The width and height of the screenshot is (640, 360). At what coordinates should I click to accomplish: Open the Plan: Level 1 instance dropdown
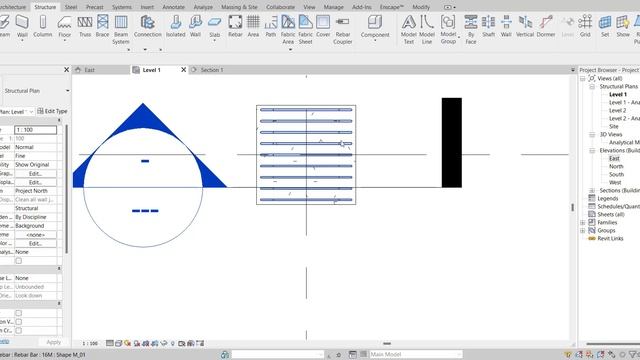click(x=31, y=111)
